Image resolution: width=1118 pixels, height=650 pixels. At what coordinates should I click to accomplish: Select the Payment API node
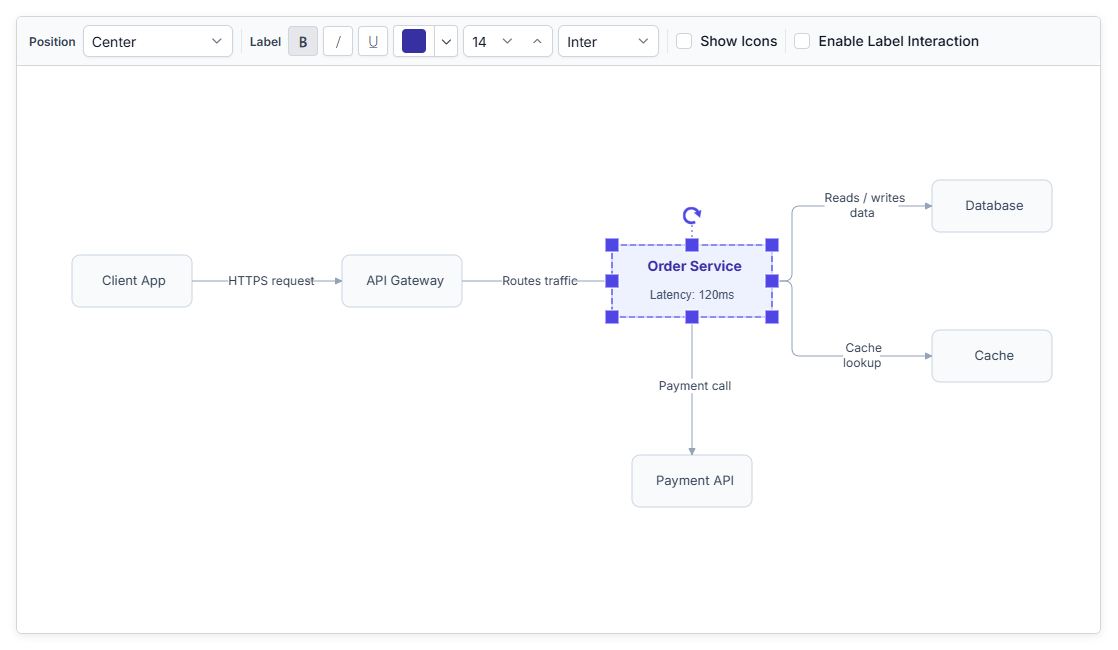click(x=692, y=481)
